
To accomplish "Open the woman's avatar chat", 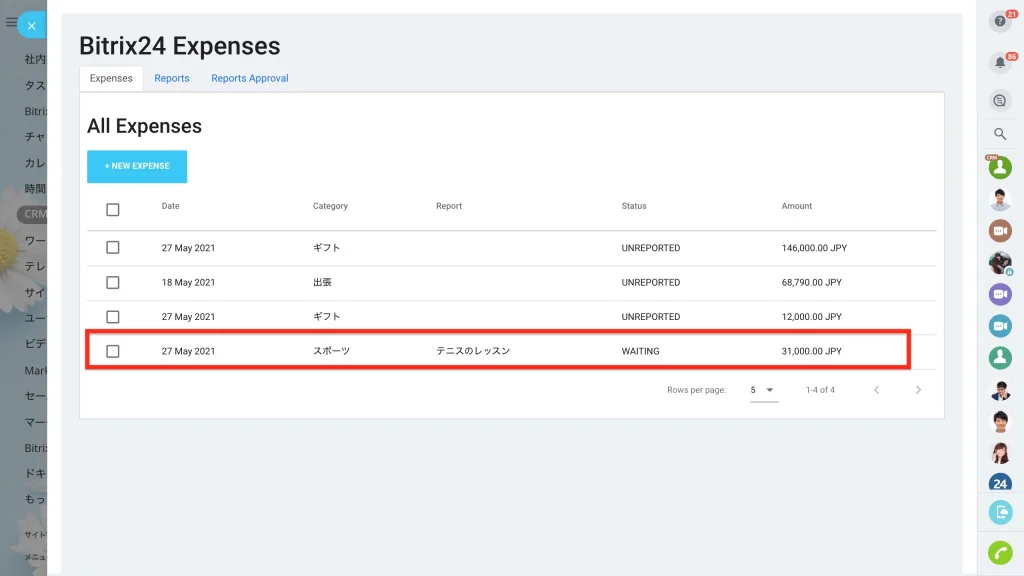I will [x=1000, y=453].
